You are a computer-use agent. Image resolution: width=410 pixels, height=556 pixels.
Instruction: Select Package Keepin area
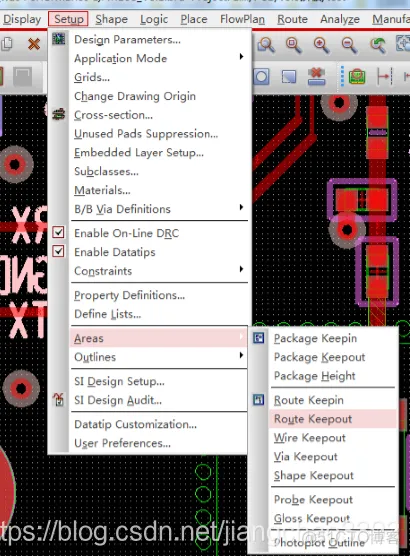click(x=315, y=338)
